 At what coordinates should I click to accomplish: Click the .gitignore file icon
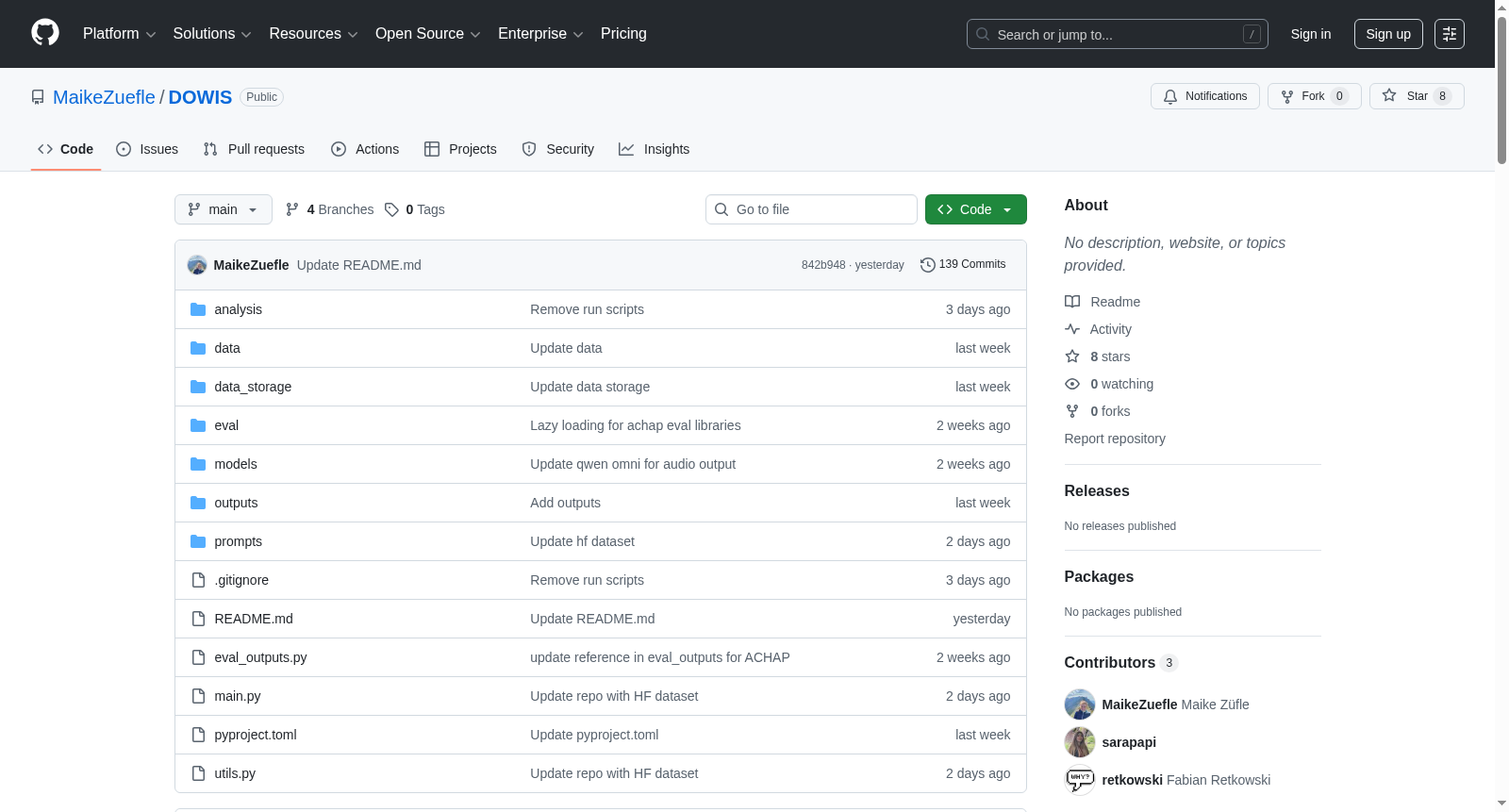pyautogui.click(x=198, y=580)
